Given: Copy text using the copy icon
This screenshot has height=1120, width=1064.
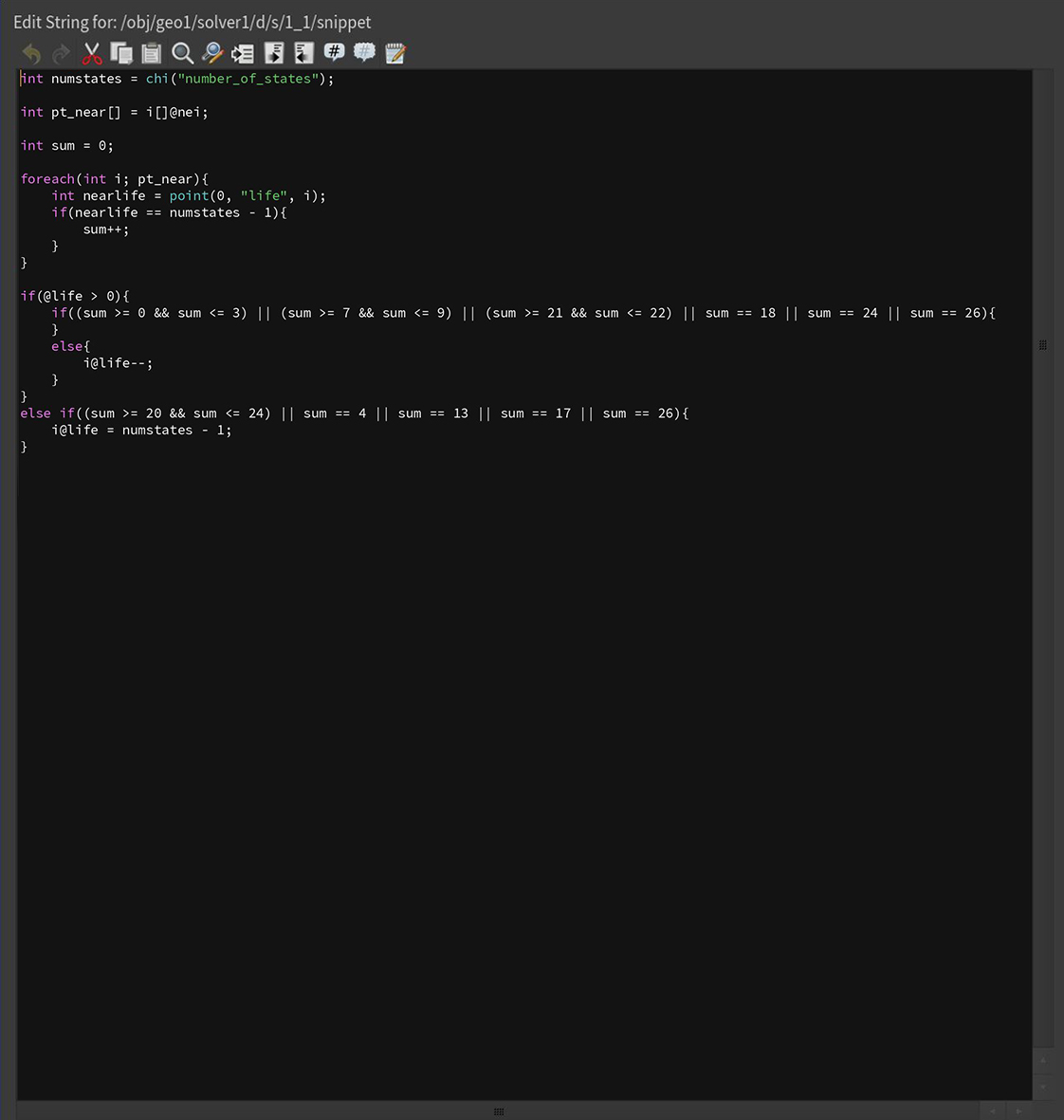Looking at the screenshot, I should [x=121, y=53].
